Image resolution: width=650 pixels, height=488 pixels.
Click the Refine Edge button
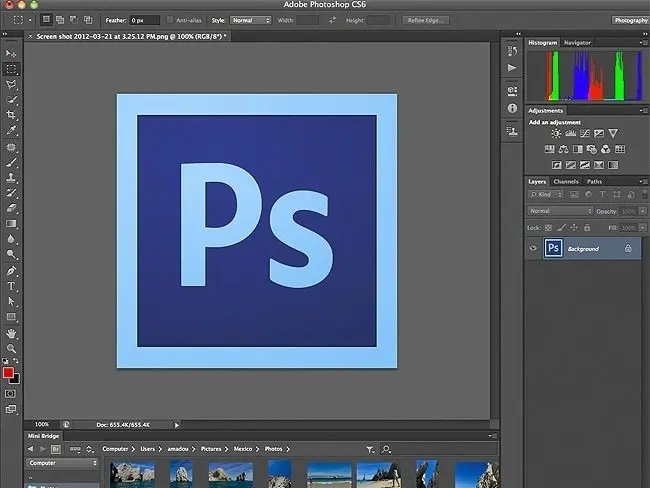coord(426,20)
